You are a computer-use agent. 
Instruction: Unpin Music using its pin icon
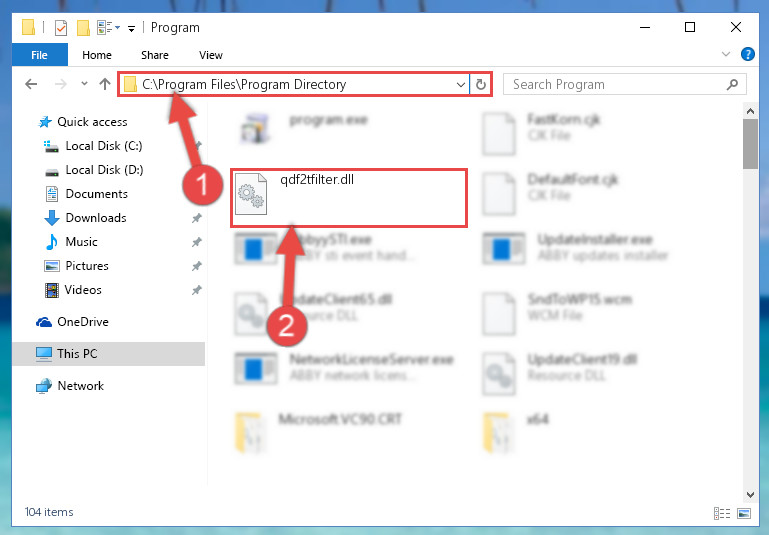pos(197,242)
